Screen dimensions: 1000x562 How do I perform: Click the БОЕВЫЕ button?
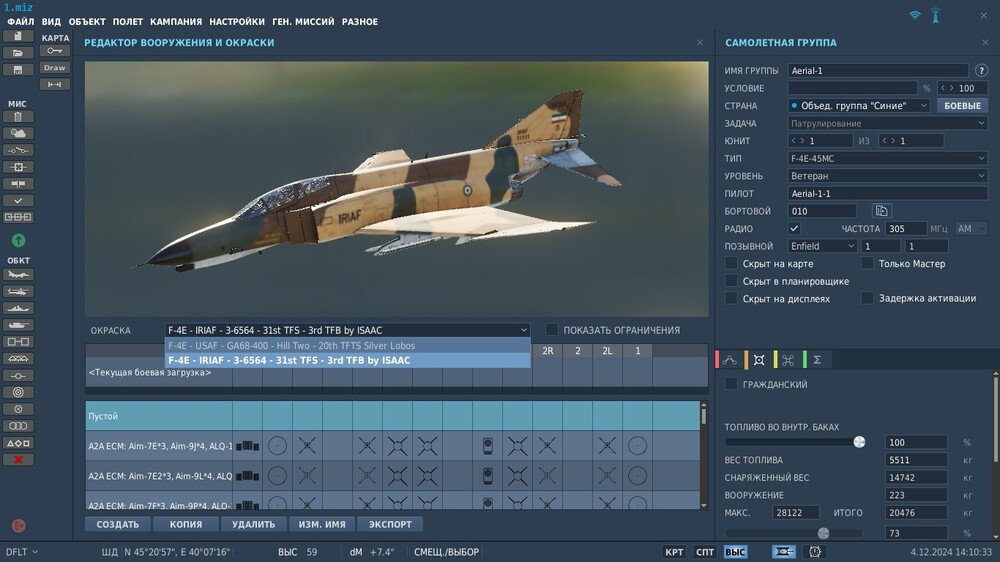point(962,105)
